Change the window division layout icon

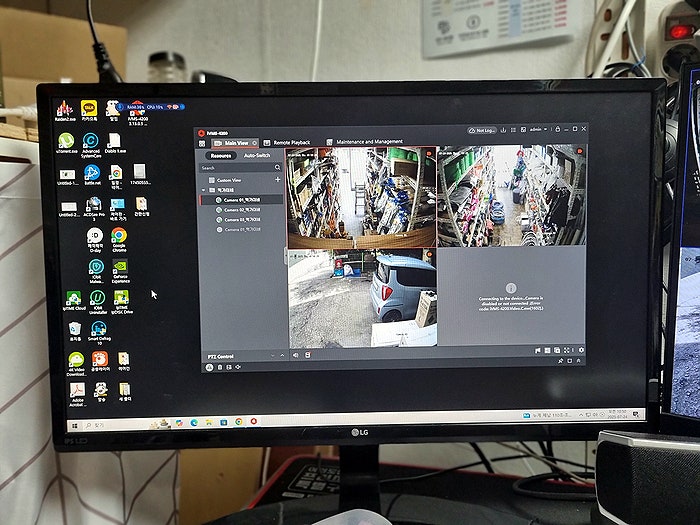pos(548,351)
